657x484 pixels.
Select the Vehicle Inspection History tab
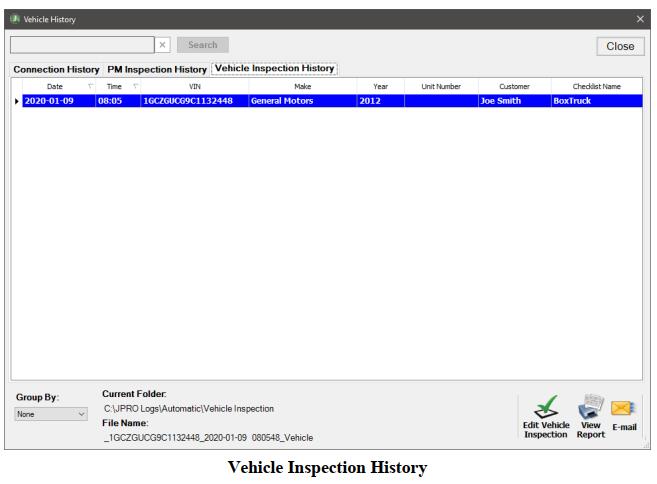(x=274, y=68)
